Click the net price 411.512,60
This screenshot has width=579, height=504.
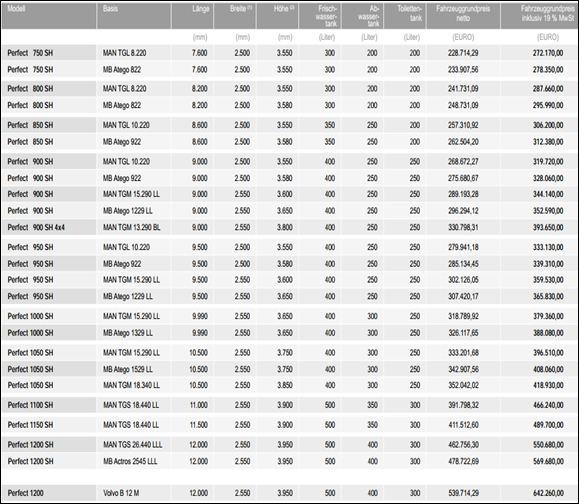tap(463, 425)
